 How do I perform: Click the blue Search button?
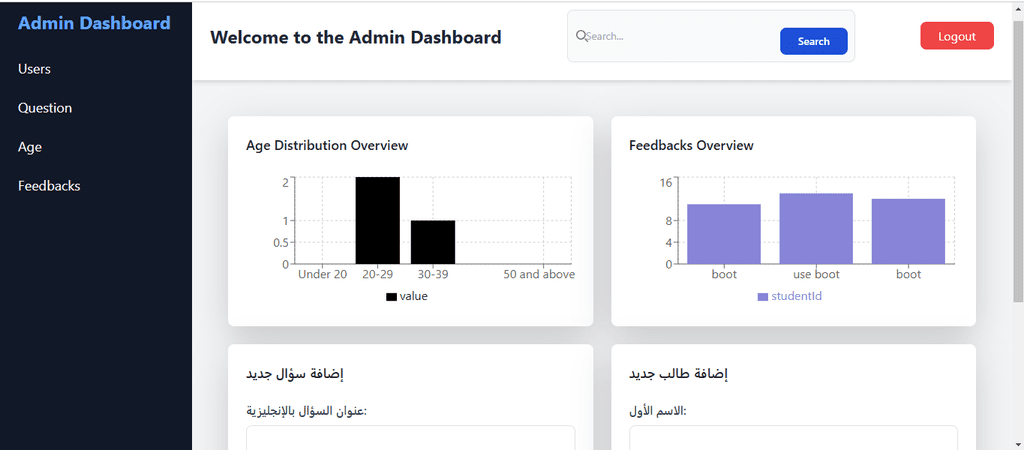pyautogui.click(x=814, y=41)
